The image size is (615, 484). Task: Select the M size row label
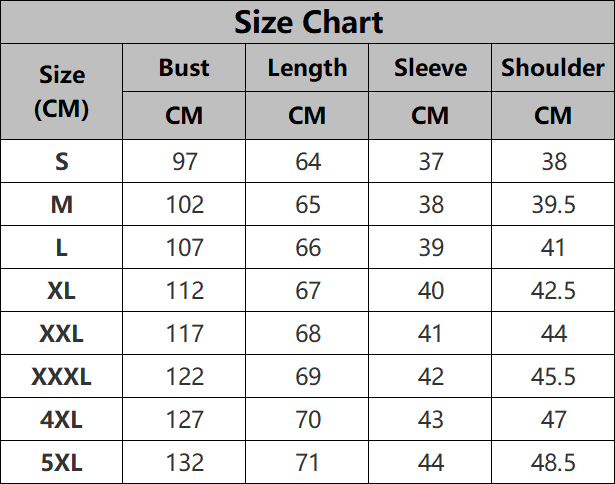62,204
